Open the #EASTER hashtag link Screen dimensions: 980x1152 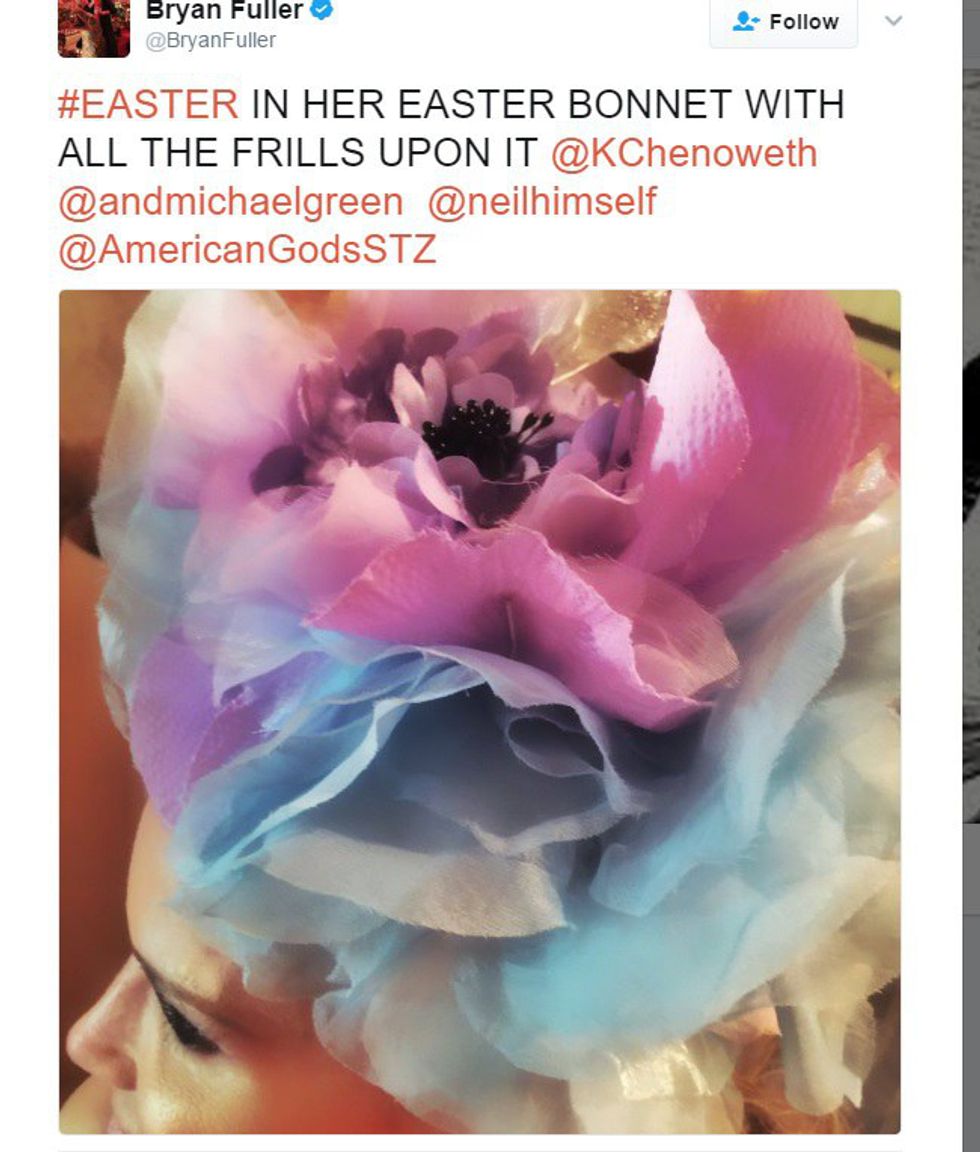(x=148, y=104)
